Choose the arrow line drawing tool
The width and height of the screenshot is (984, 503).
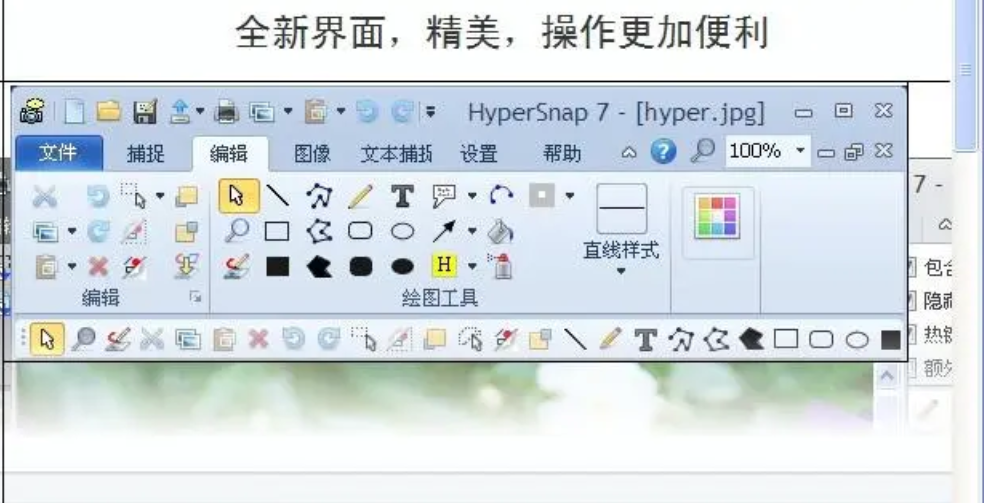click(x=444, y=231)
